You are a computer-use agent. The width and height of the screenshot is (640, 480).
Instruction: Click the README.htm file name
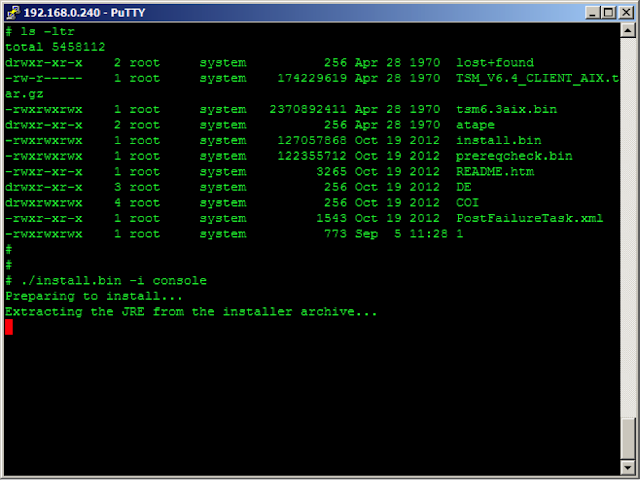tap(495, 171)
